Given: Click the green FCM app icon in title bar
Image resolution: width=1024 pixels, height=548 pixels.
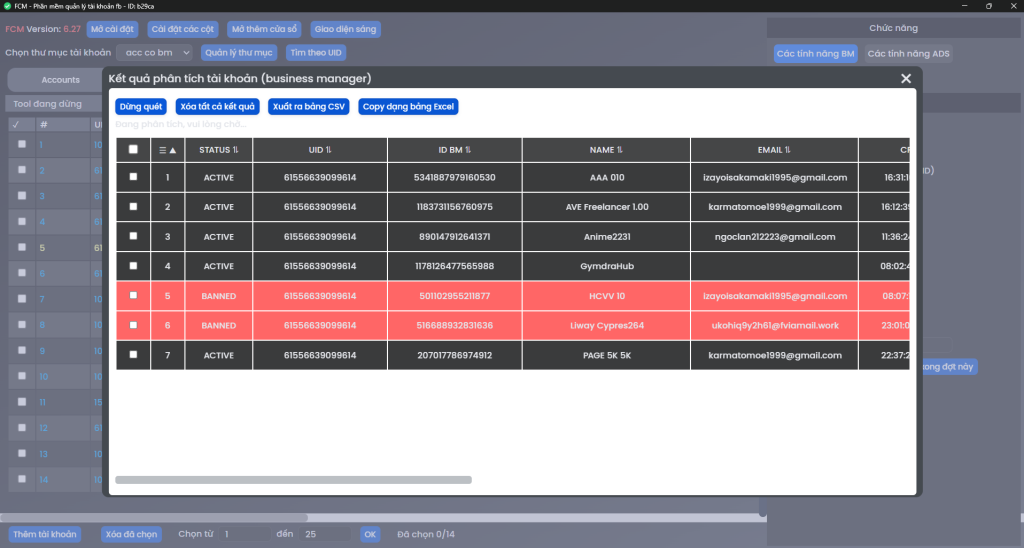Looking at the screenshot, I should tap(8, 6).
